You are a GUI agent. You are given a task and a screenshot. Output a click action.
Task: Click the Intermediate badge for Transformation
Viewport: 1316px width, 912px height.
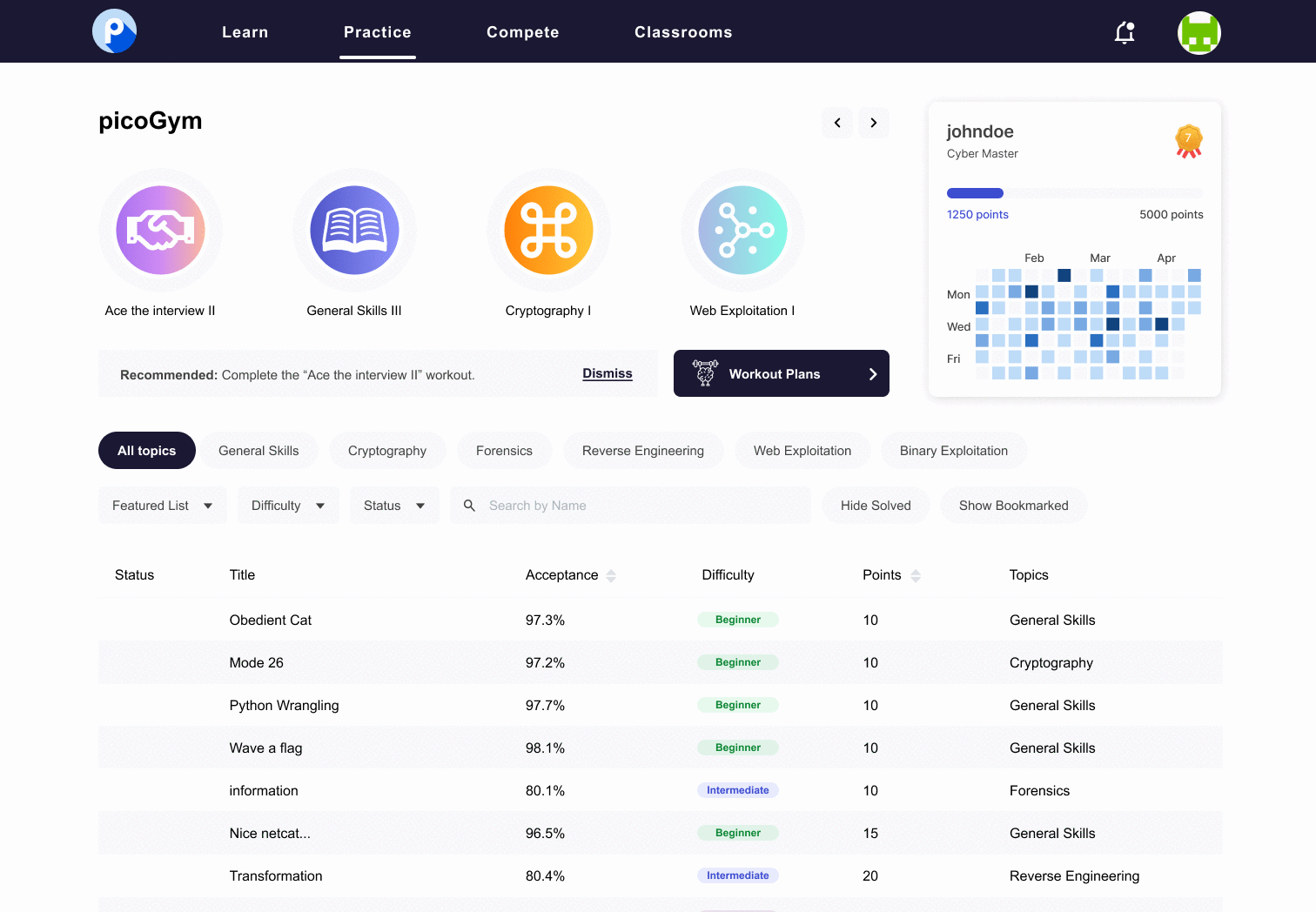point(738,875)
